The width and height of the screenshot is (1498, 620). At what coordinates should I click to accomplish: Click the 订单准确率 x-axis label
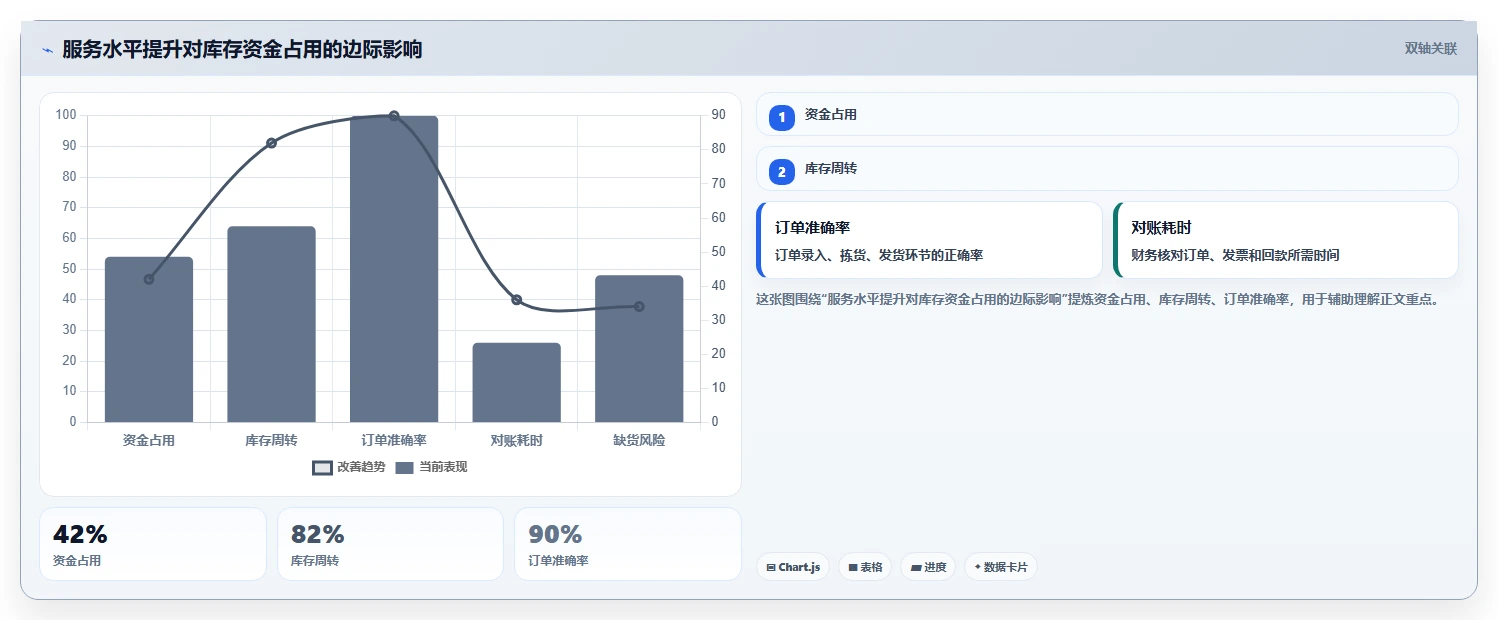tap(394, 440)
